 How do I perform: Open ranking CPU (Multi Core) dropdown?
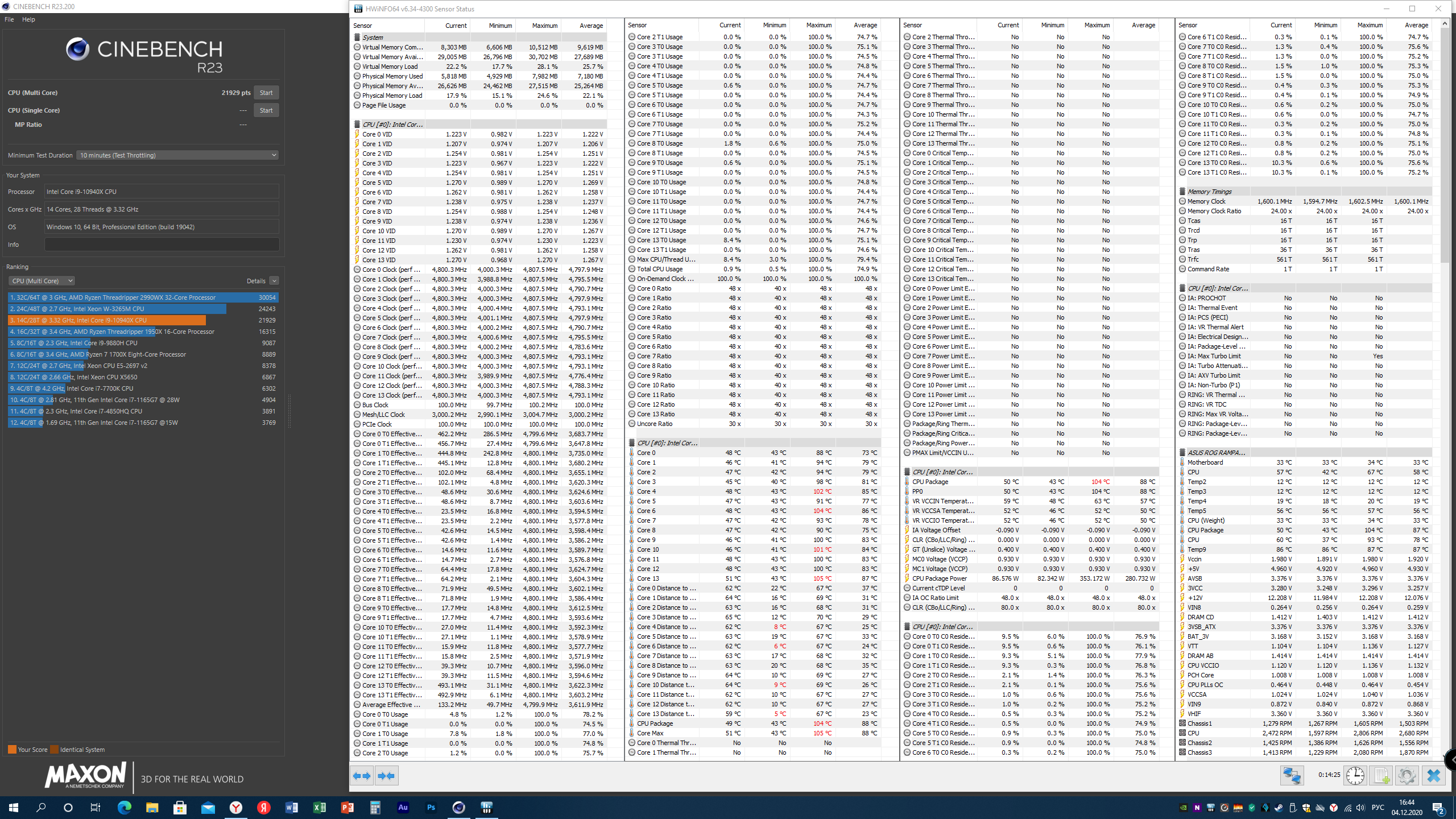(42, 281)
